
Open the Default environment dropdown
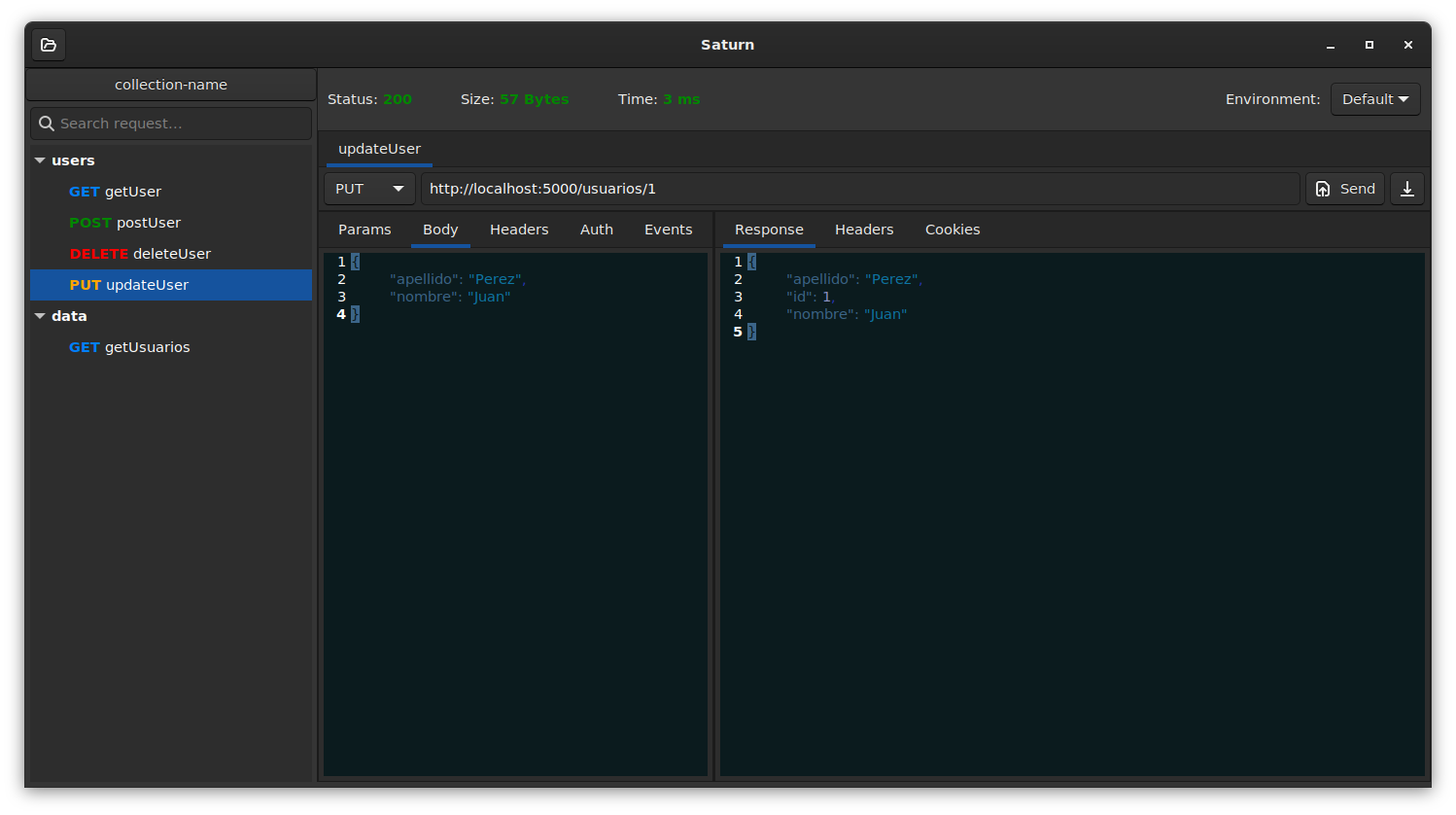click(1375, 99)
